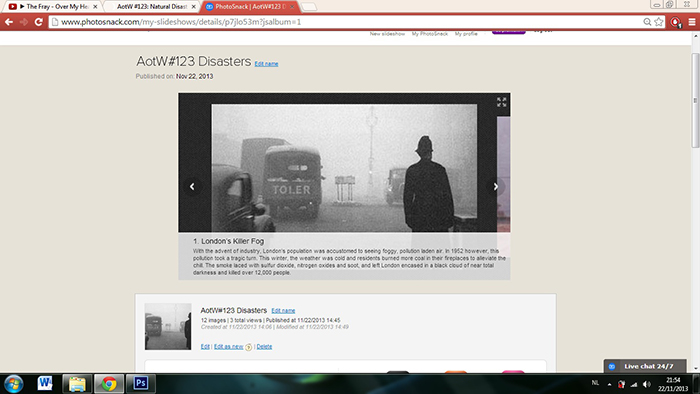
Task: Open the My PhotoSnack menu link
Action: [429, 34]
